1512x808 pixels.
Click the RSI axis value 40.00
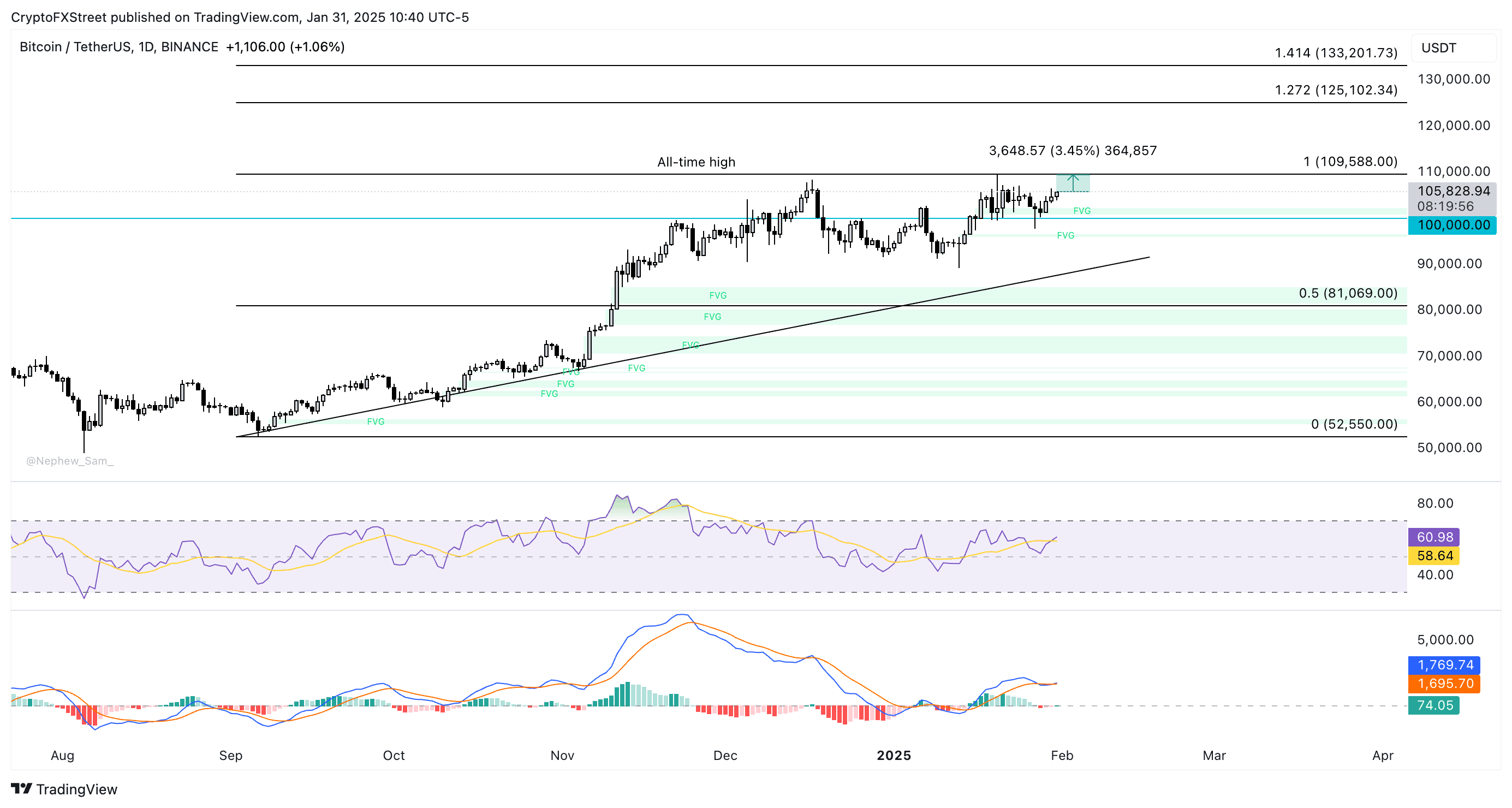point(1435,575)
